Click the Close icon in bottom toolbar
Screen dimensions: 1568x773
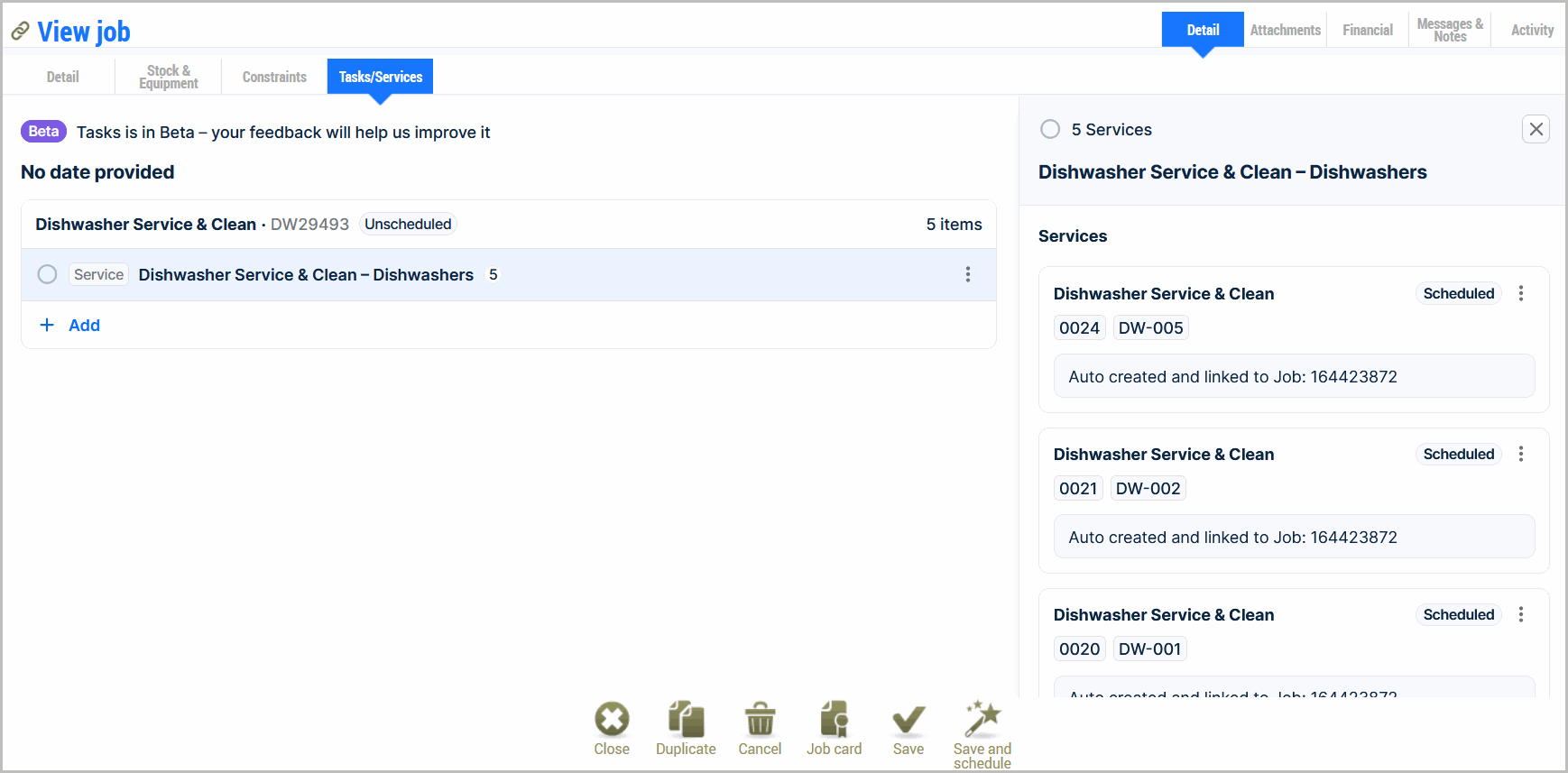coord(612,719)
